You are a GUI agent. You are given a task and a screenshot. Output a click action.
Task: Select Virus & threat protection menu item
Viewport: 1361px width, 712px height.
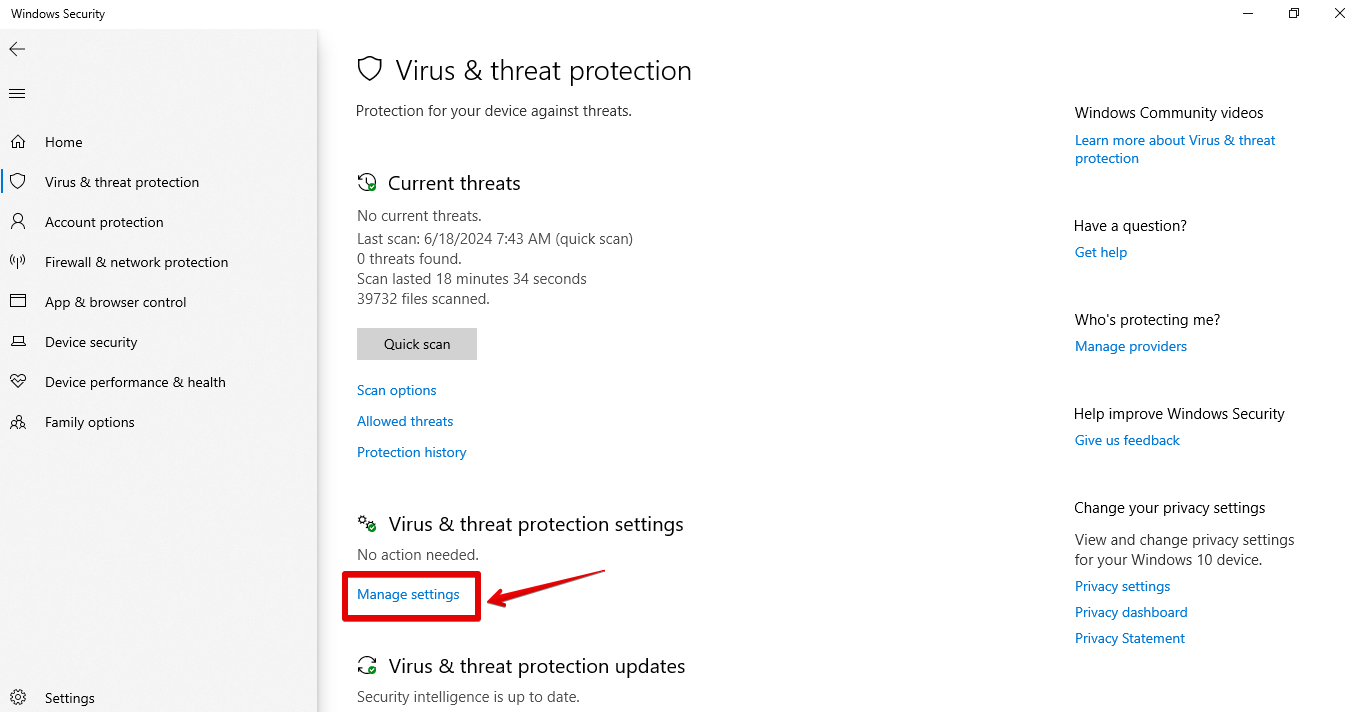122,182
